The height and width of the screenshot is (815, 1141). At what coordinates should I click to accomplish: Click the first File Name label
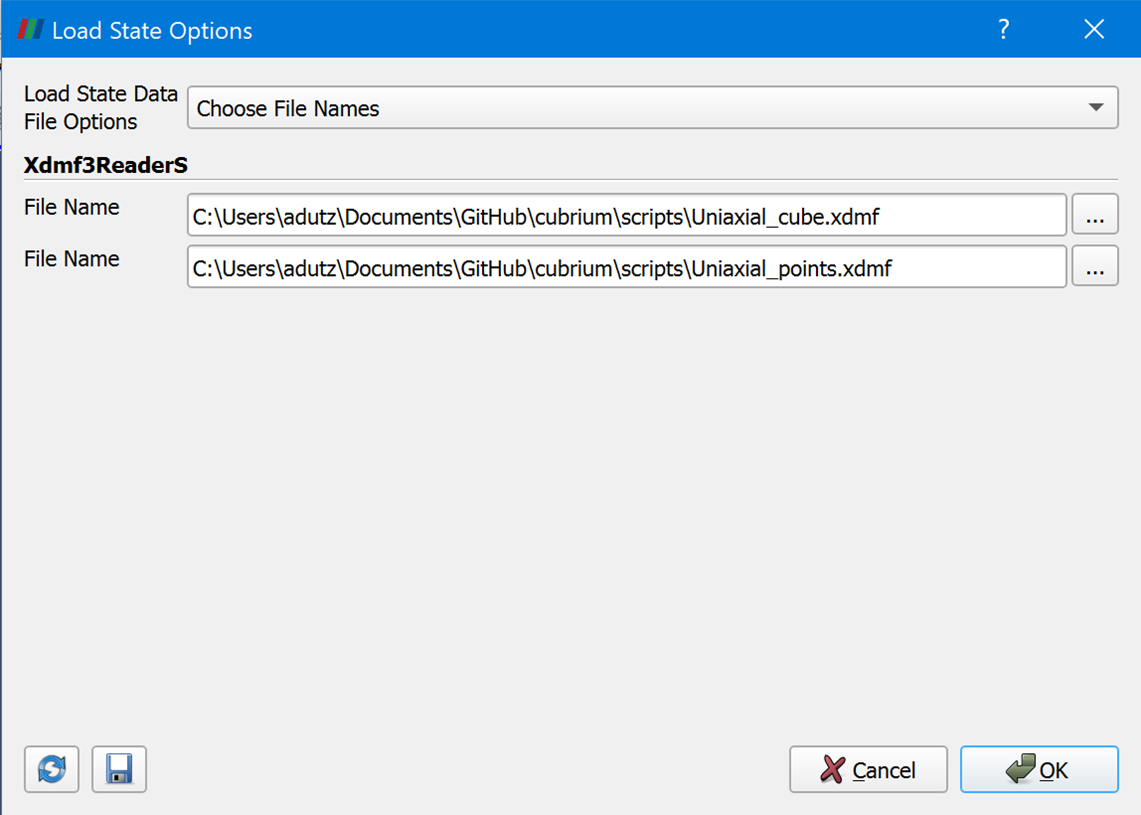coord(72,207)
